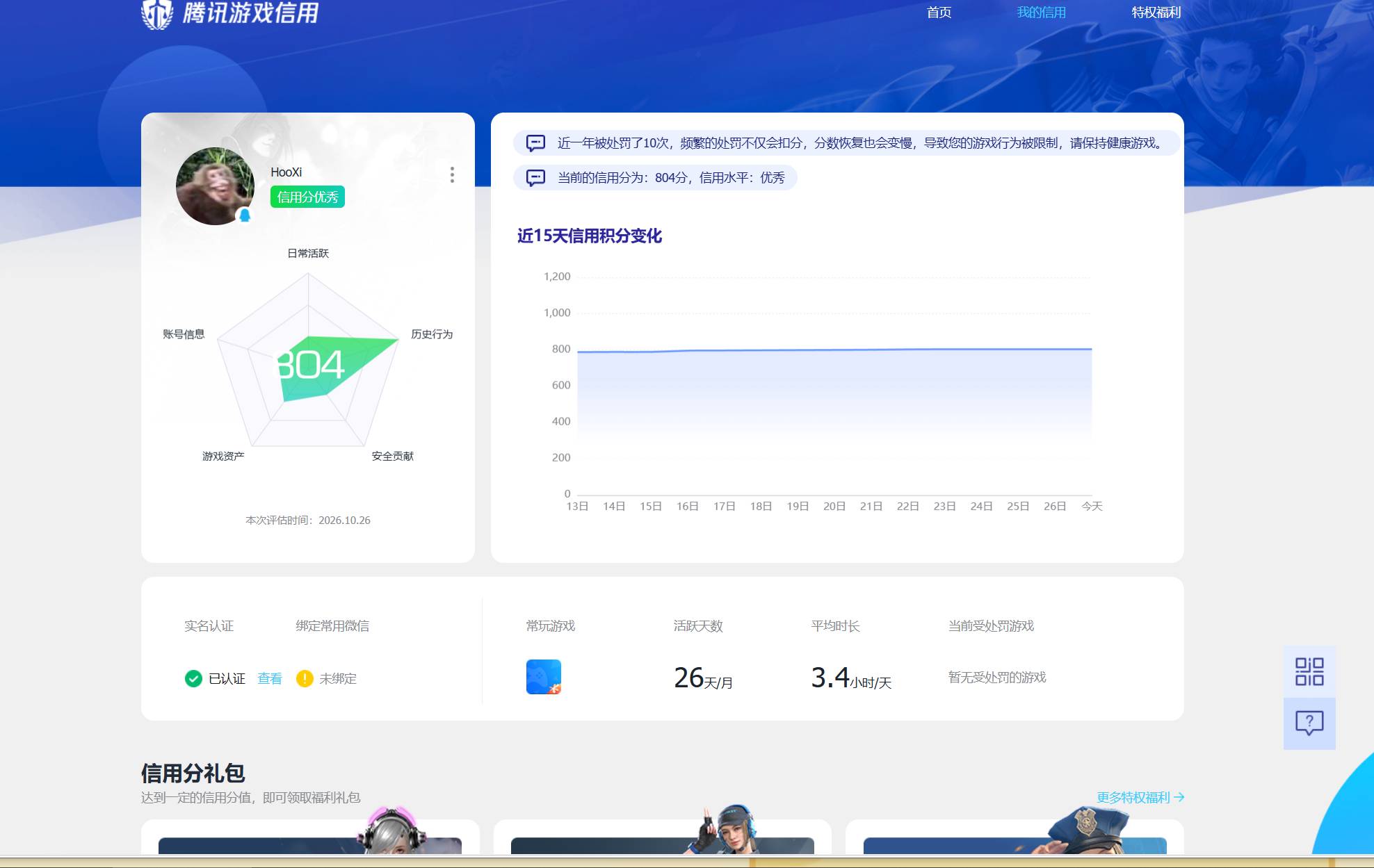This screenshot has width=1374, height=868.
Task: Click the 信用分优秀 green badge
Action: click(307, 197)
